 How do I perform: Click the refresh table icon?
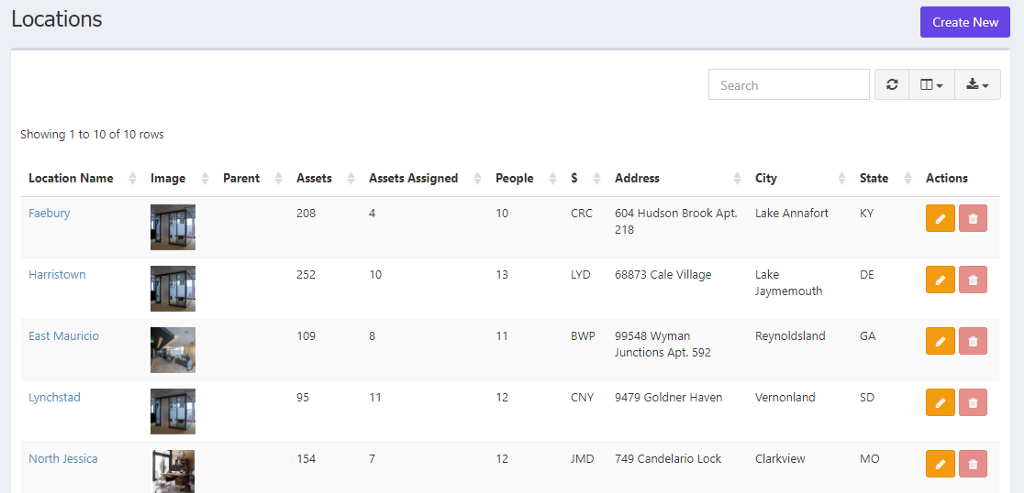point(891,85)
